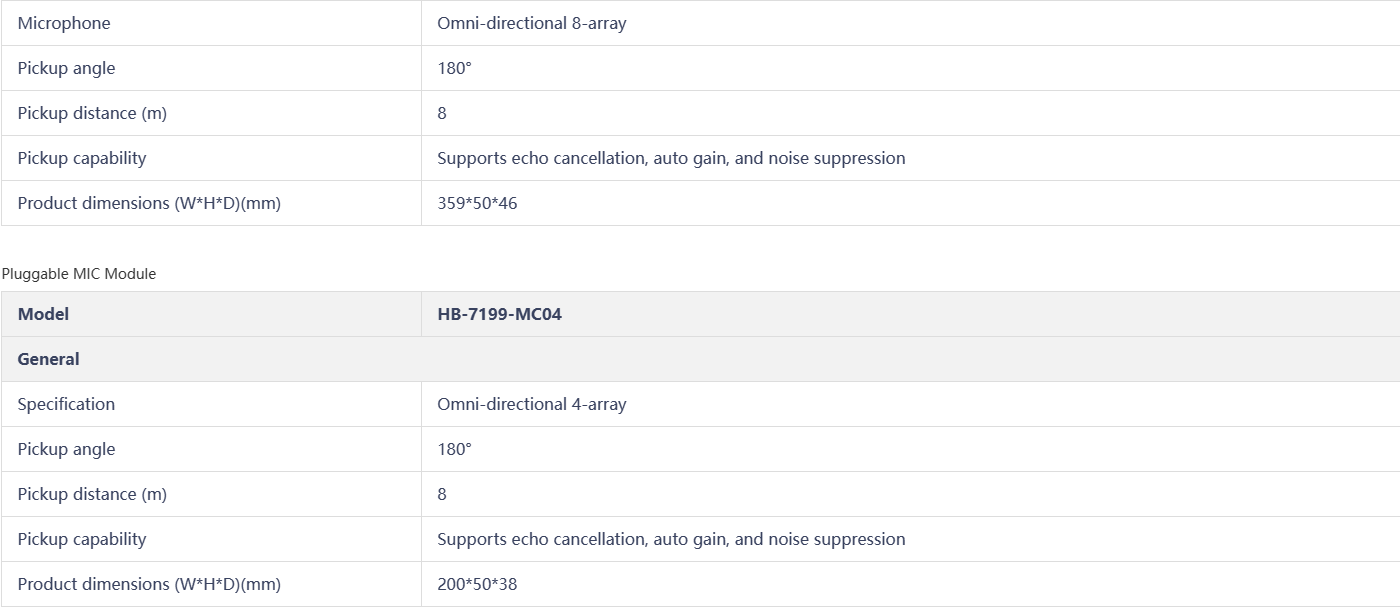Click the upper table's 180° value
This screenshot has height=610, width=1400.
(454, 68)
